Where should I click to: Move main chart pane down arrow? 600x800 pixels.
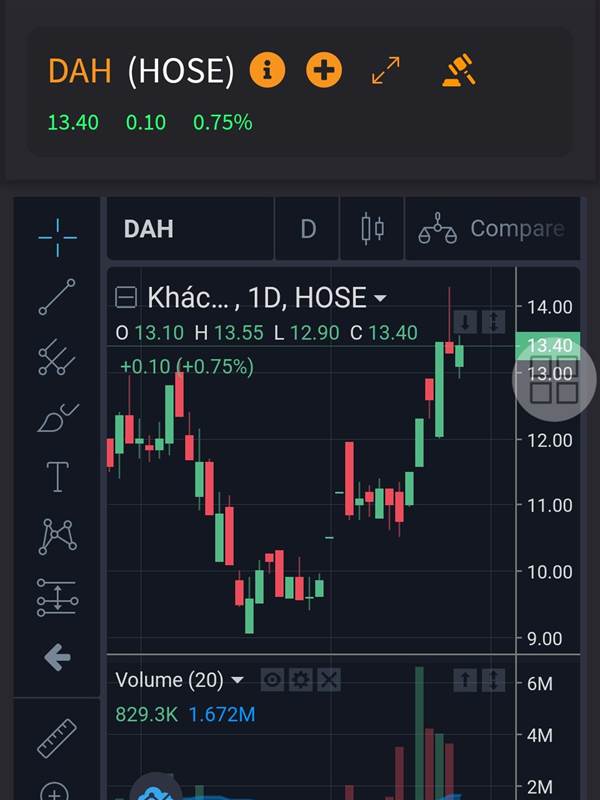click(465, 322)
